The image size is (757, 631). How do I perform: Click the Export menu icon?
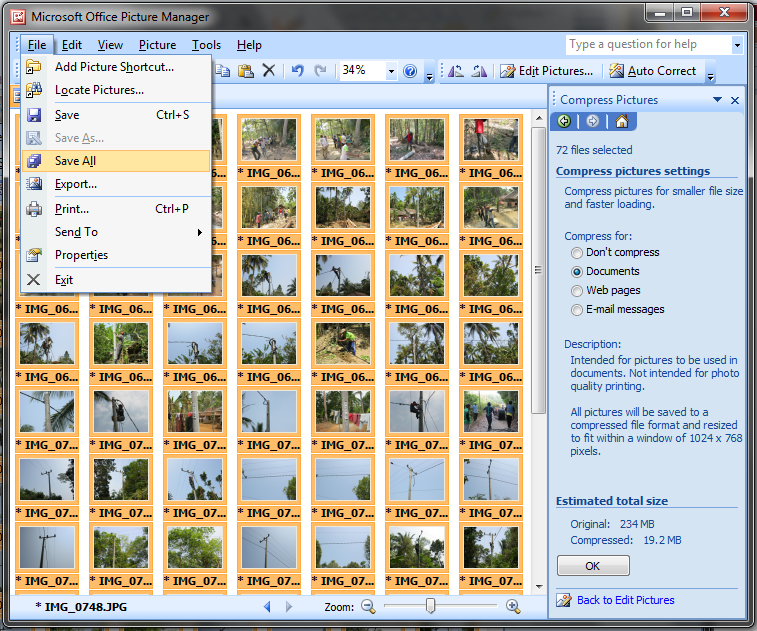click(33, 184)
